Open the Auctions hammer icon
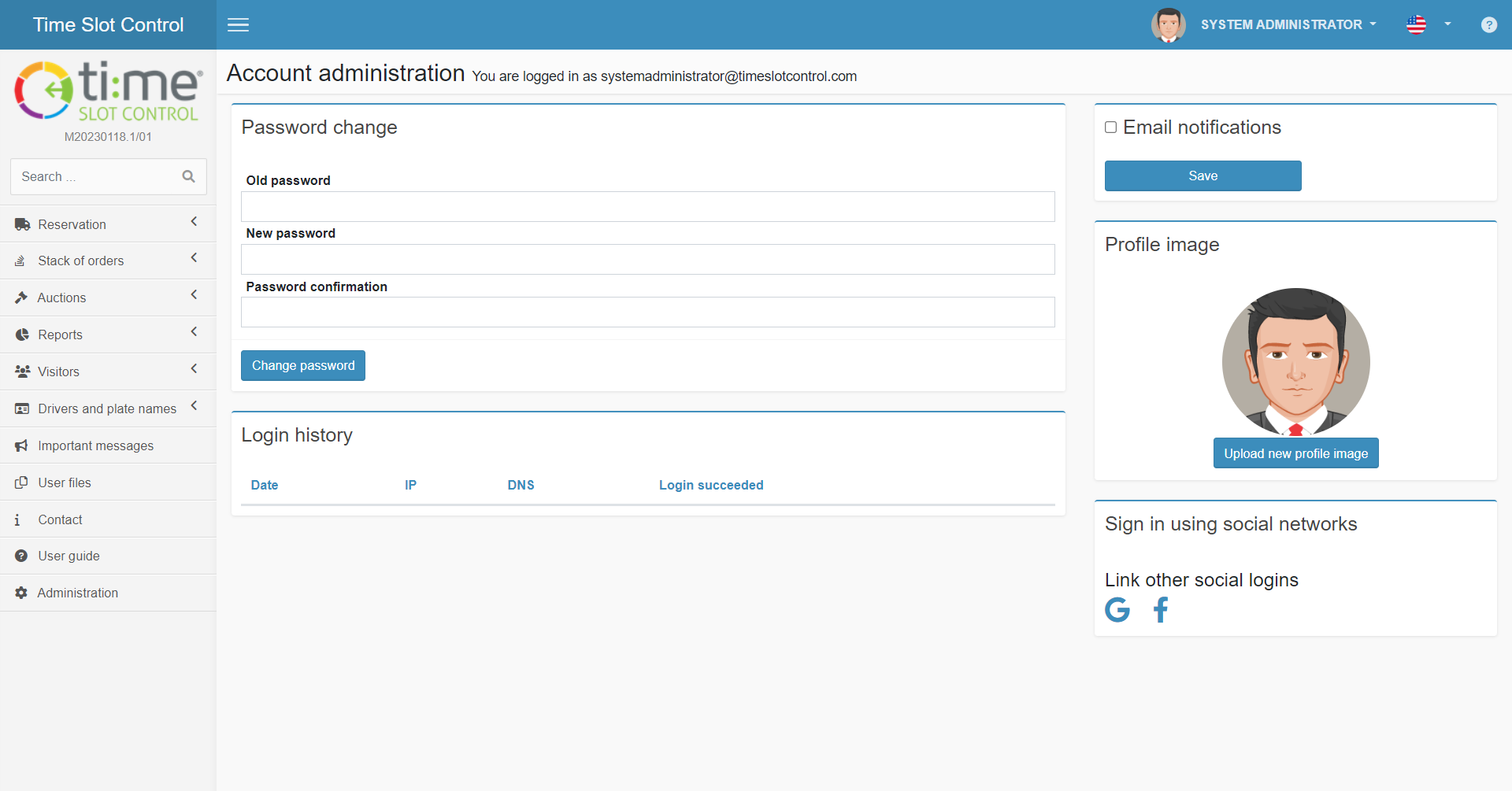The height and width of the screenshot is (791, 1512). 21,298
